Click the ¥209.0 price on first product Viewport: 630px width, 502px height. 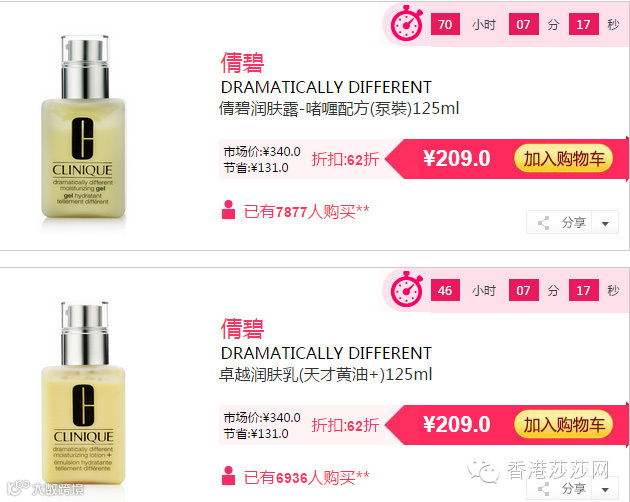pyautogui.click(x=456, y=158)
